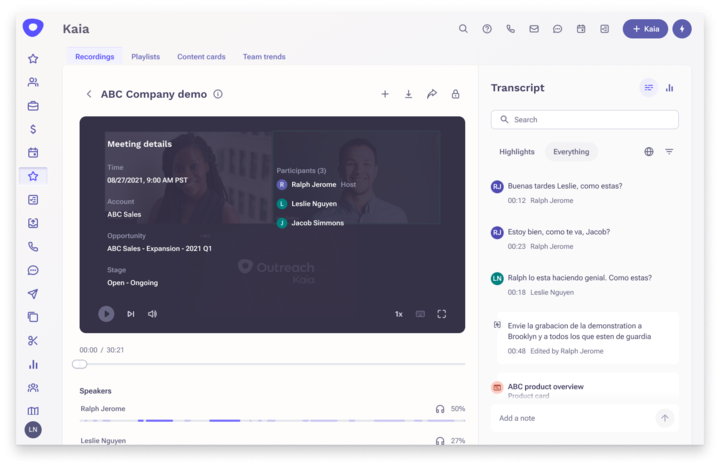The width and height of the screenshot is (720, 465).
Task: Play the recording
Action: pos(106,314)
